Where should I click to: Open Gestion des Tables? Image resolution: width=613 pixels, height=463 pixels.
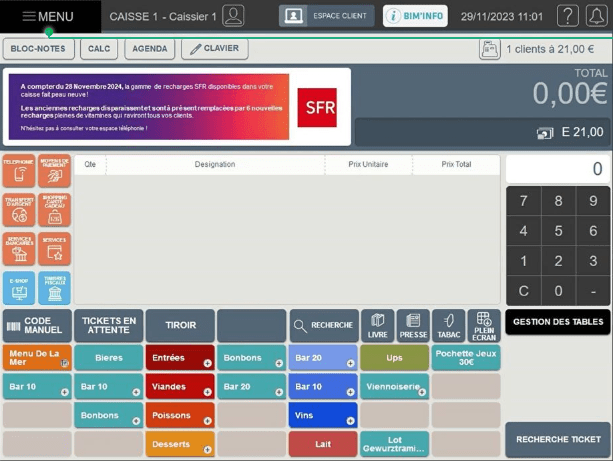point(558,322)
